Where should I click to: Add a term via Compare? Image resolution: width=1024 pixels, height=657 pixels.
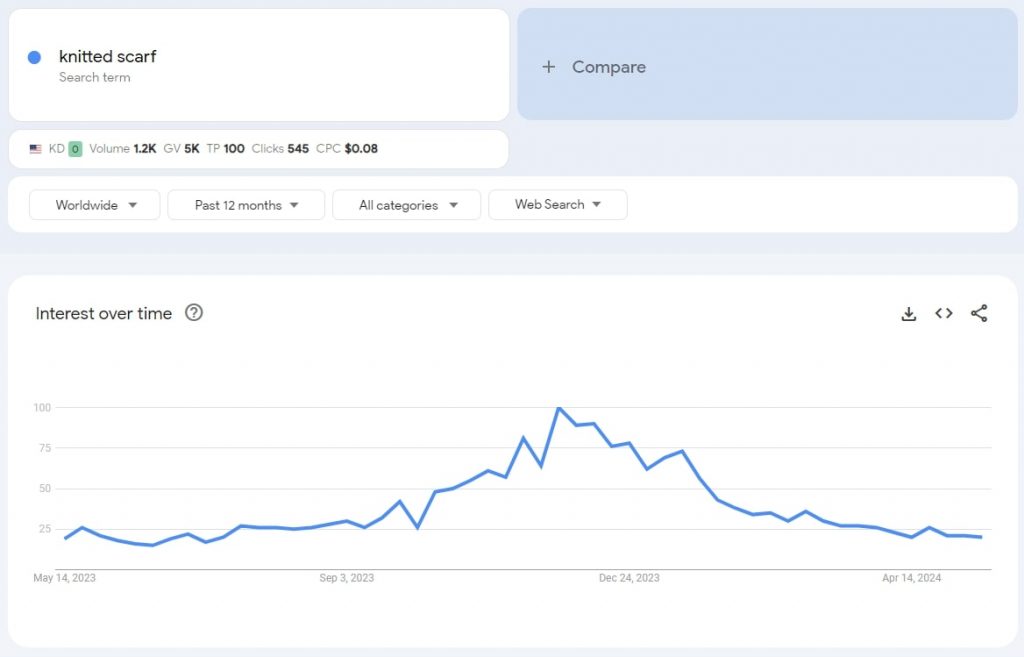coord(767,64)
